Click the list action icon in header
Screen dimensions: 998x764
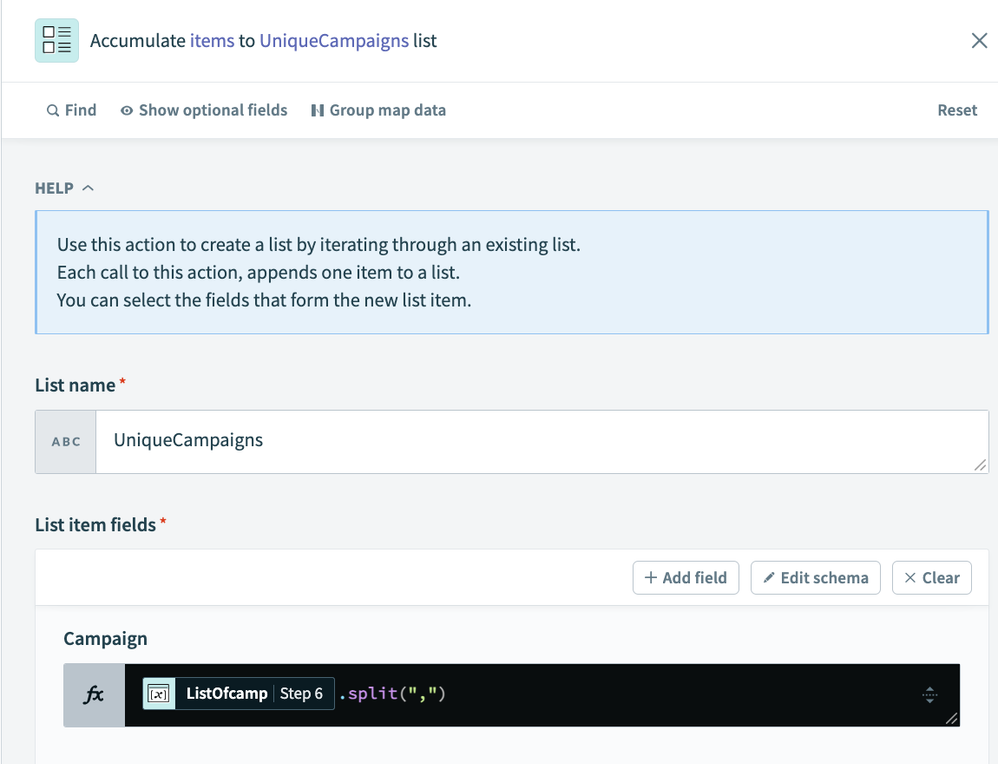57,41
